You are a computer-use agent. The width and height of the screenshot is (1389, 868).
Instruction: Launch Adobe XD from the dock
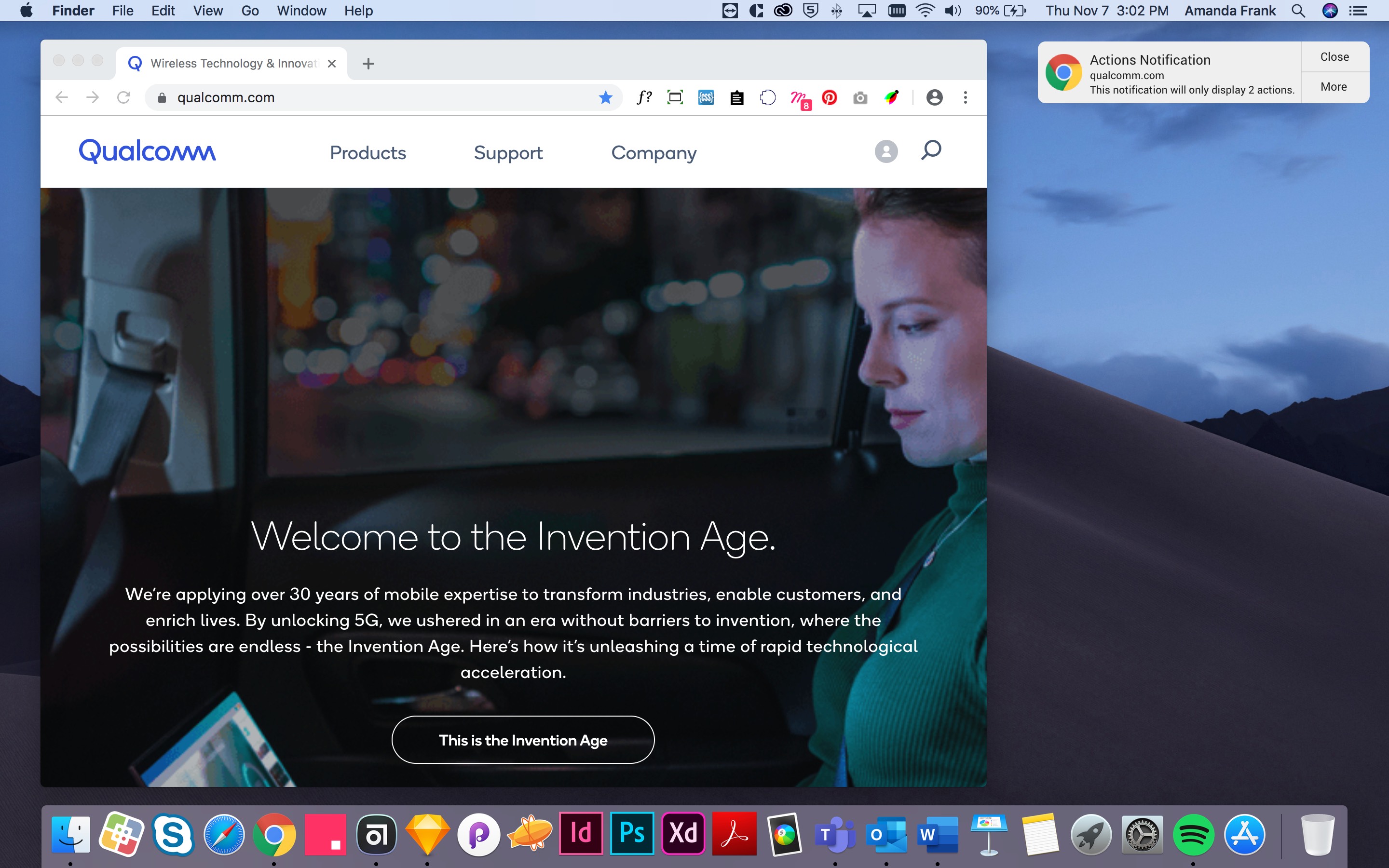pyautogui.click(x=683, y=833)
